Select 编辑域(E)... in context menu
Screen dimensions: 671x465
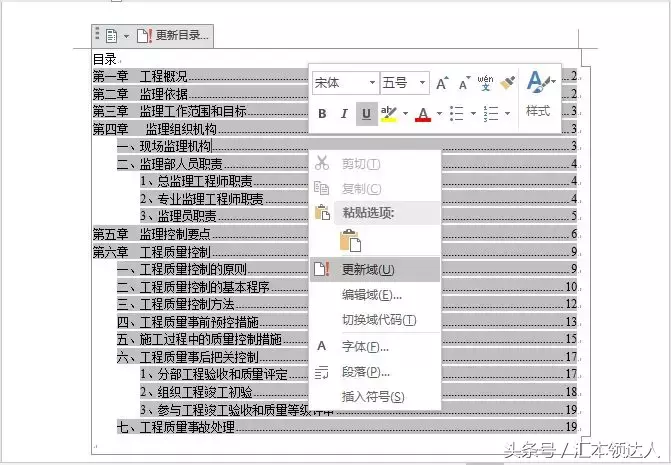click(371, 295)
